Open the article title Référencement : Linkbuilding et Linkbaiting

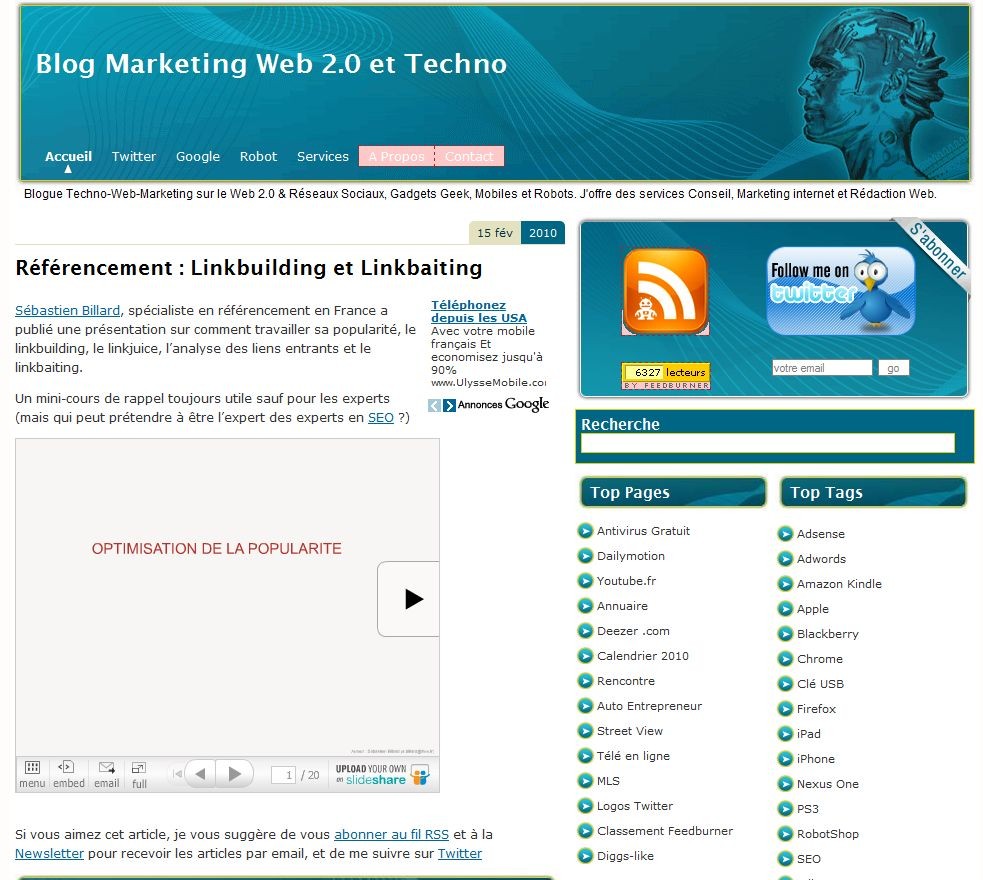[249, 268]
